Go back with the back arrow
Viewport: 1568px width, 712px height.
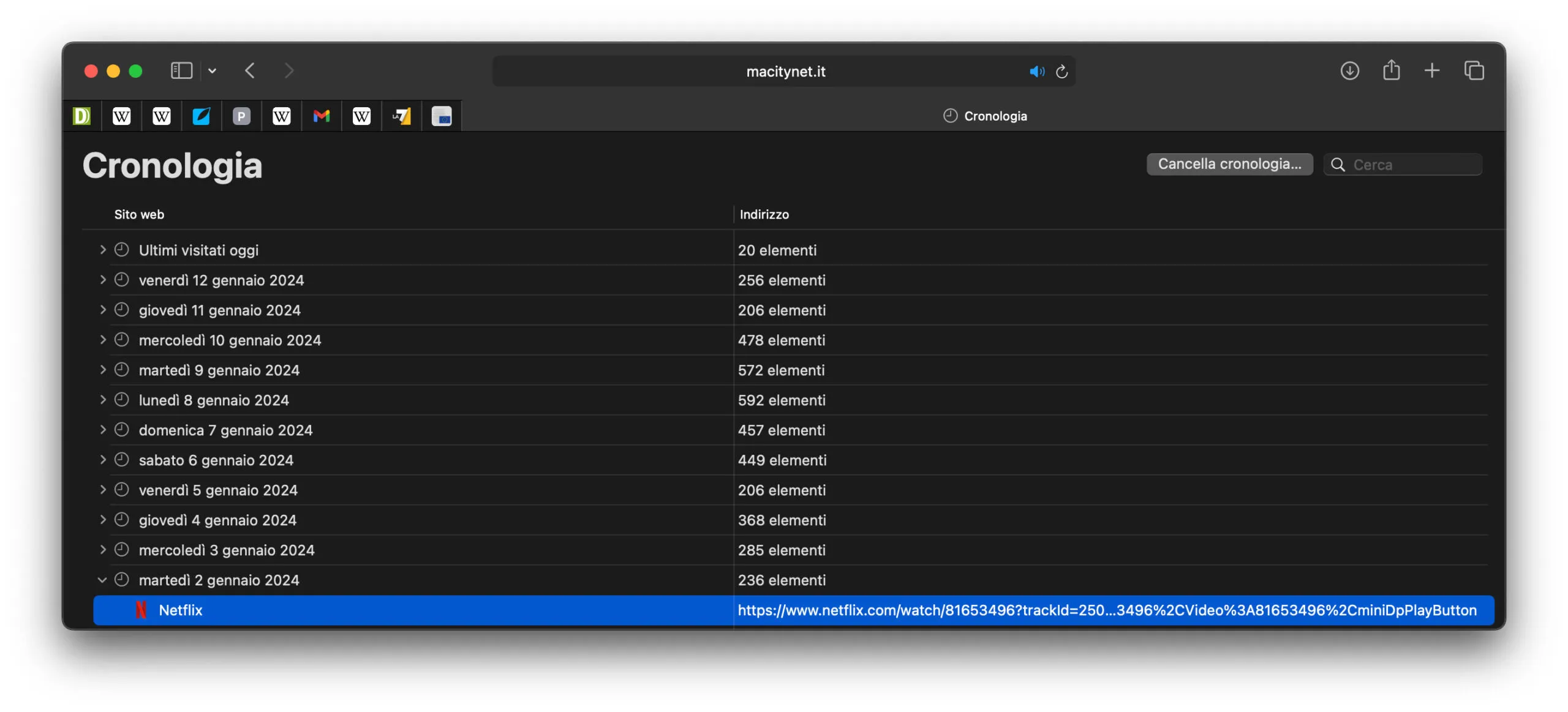pyautogui.click(x=250, y=71)
